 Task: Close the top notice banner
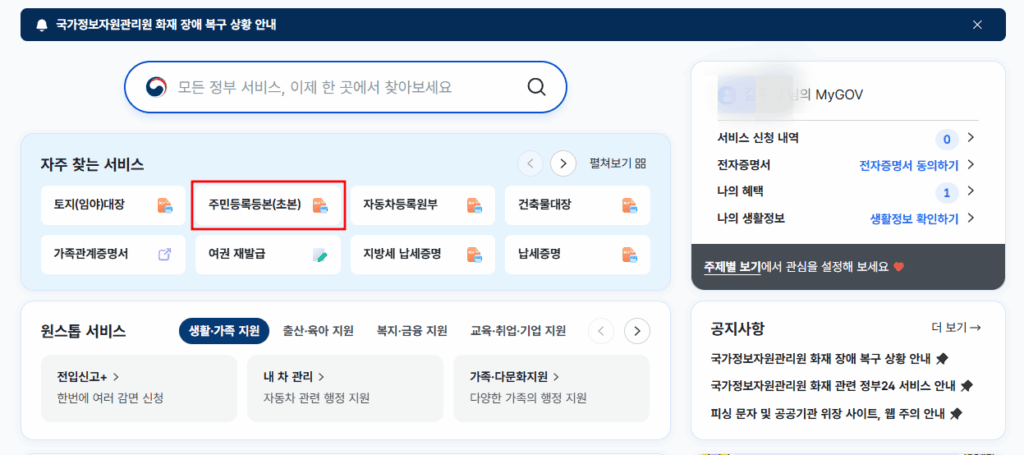pyautogui.click(x=977, y=25)
